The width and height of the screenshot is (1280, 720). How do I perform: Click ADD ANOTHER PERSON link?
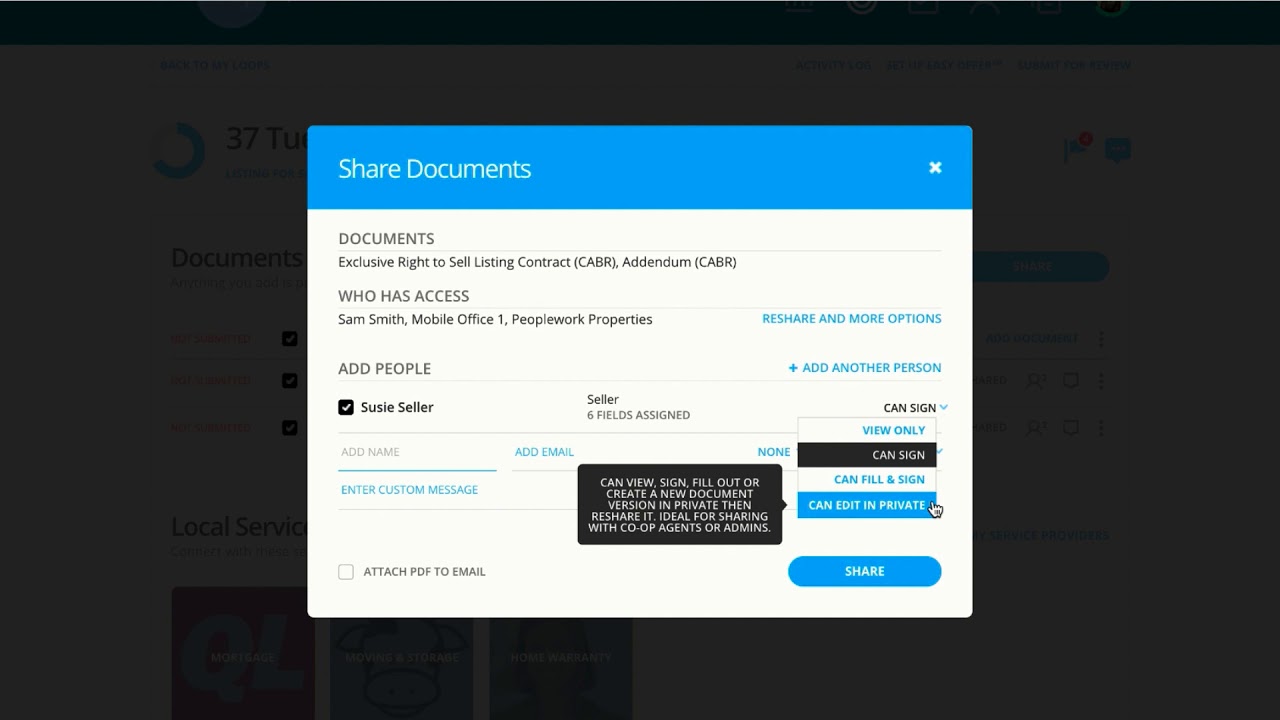coord(865,368)
